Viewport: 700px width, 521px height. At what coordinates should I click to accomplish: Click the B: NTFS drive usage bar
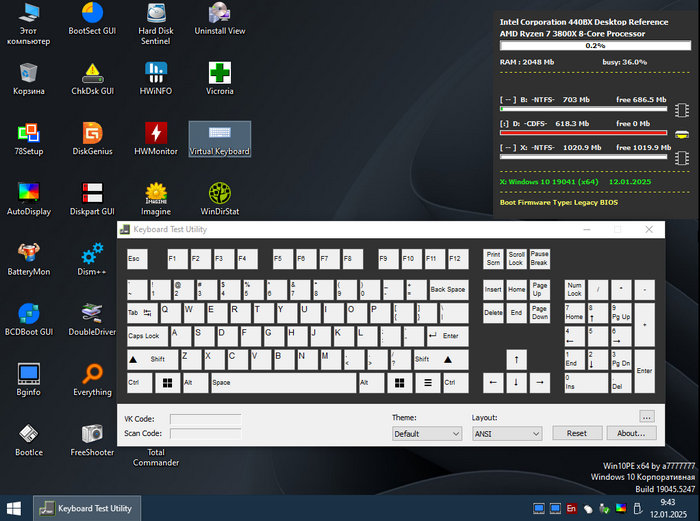coord(583,108)
